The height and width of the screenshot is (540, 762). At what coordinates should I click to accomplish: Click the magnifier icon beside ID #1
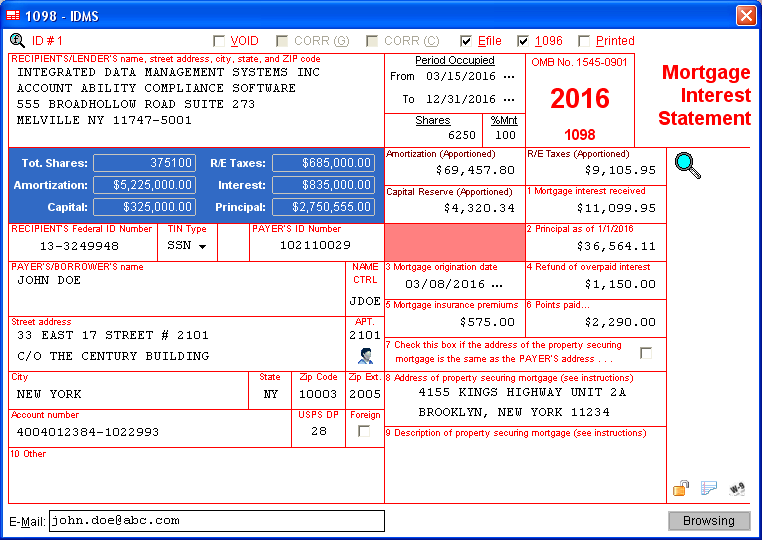point(17,41)
